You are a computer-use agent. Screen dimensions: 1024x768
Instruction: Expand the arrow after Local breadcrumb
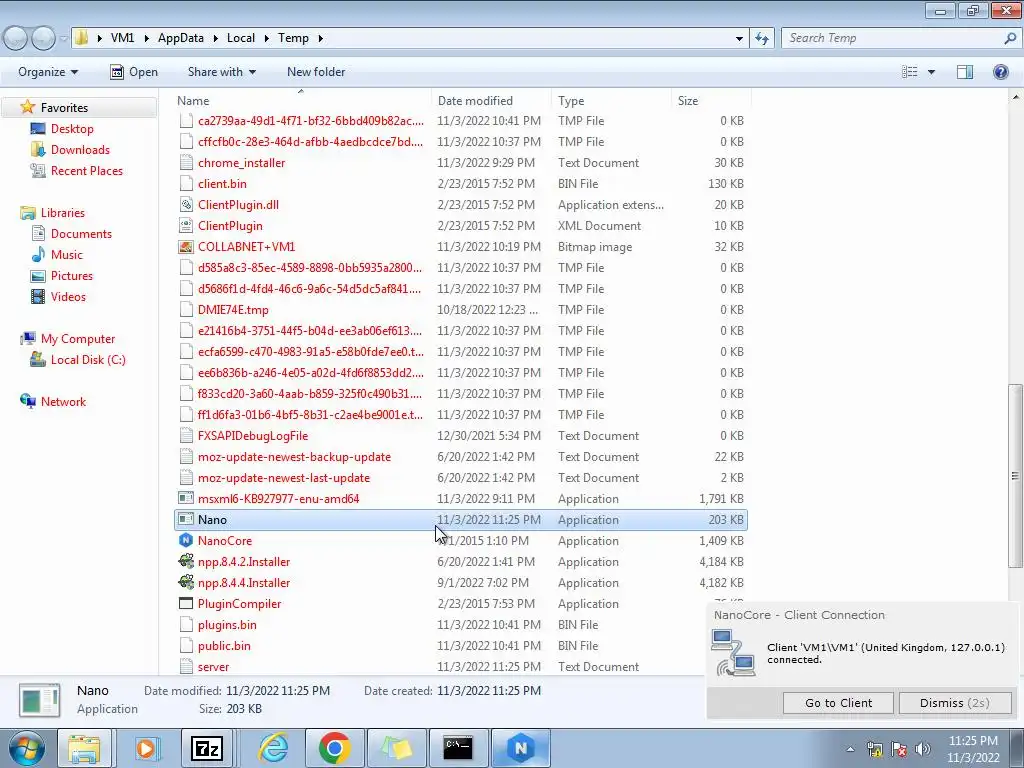[x=266, y=39]
